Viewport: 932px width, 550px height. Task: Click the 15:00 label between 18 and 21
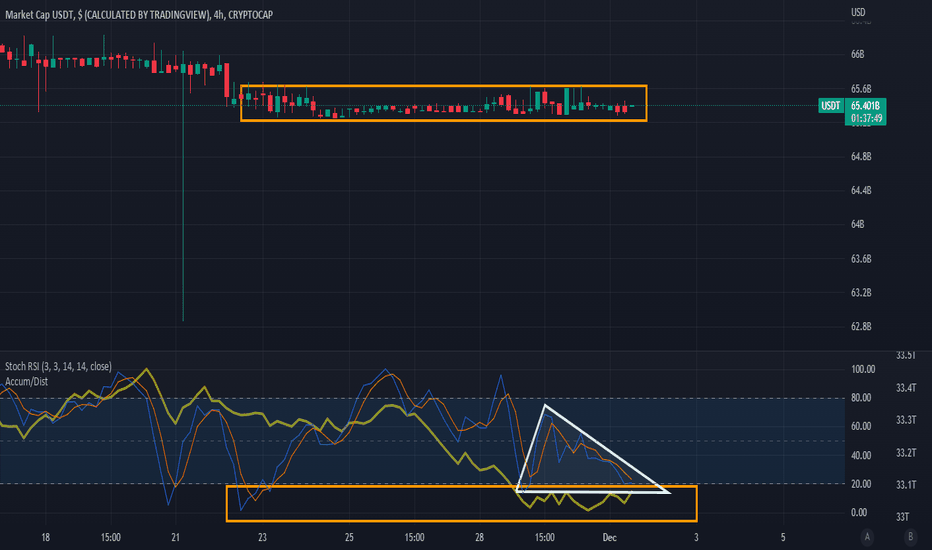point(111,538)
